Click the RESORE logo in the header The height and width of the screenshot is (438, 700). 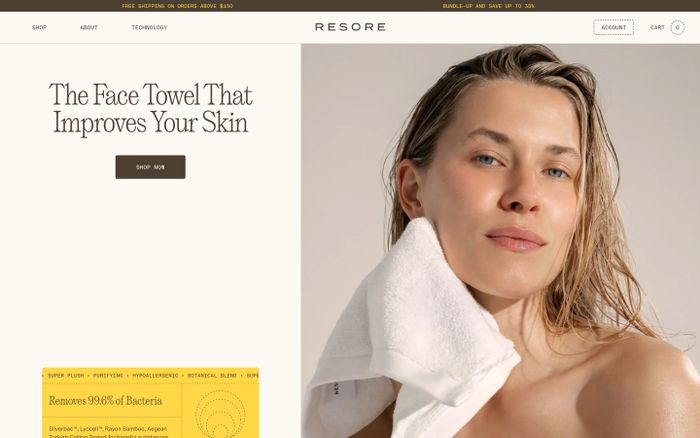pos(350,27)
